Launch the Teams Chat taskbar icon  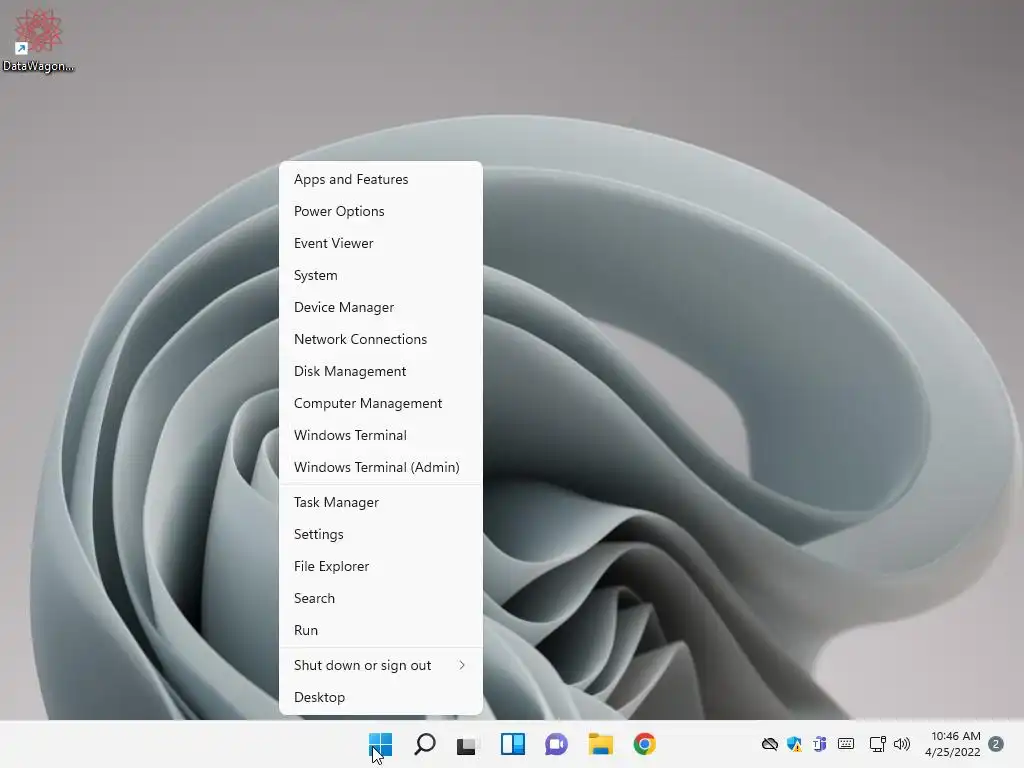pyautogui.click(x=556, y=744)
